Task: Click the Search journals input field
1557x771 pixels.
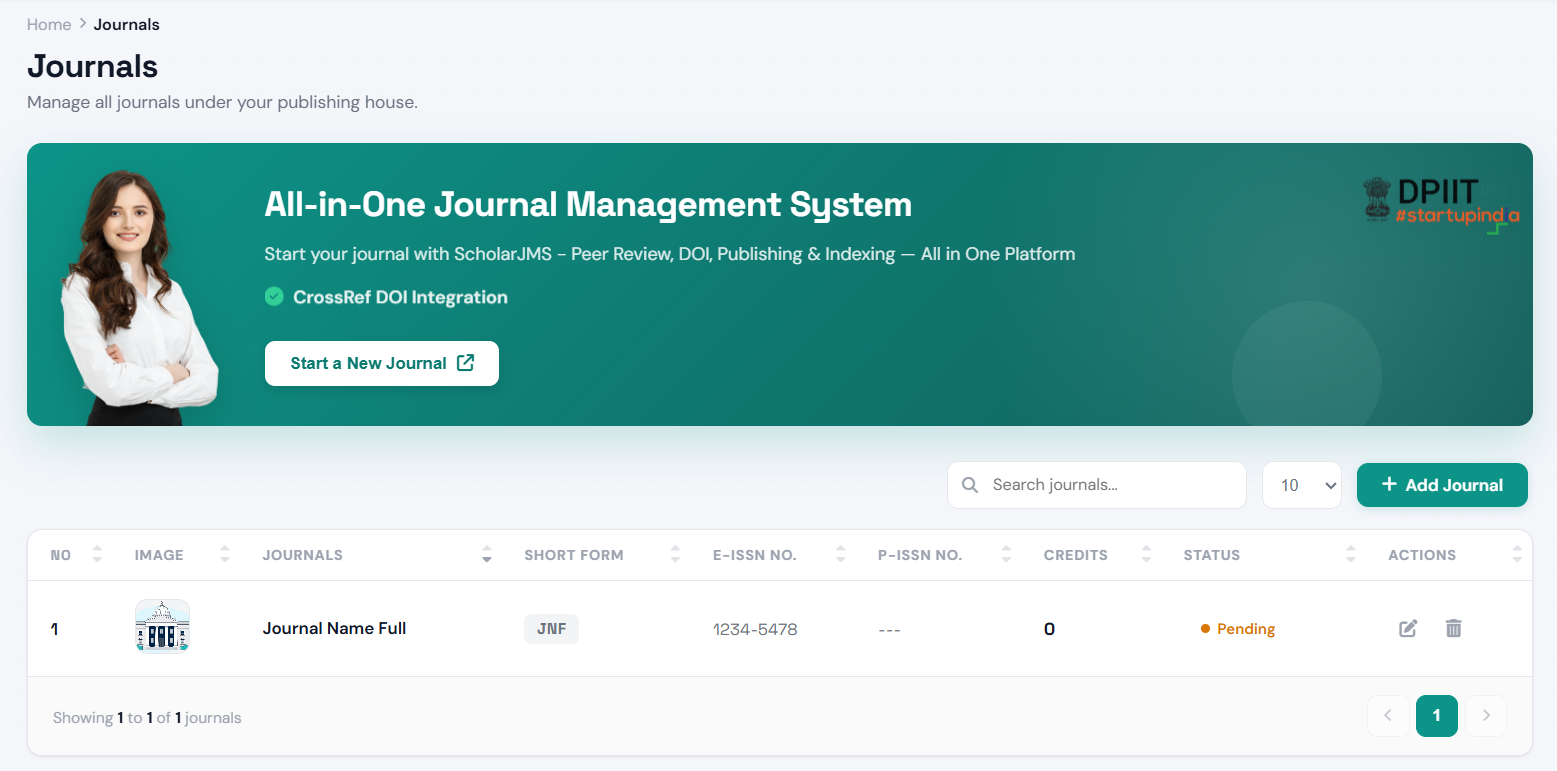Action: pos(1097,485)
